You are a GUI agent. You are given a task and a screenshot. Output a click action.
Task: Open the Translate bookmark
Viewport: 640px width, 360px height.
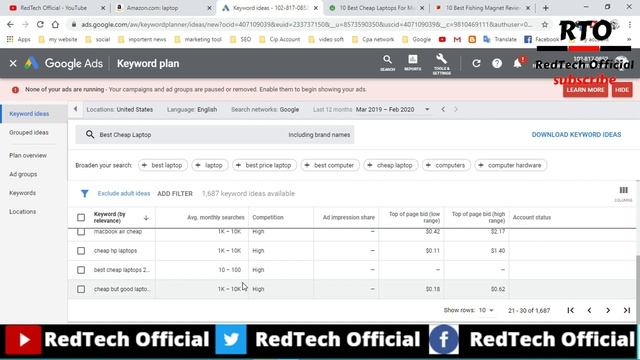click(x=500, y=40)
